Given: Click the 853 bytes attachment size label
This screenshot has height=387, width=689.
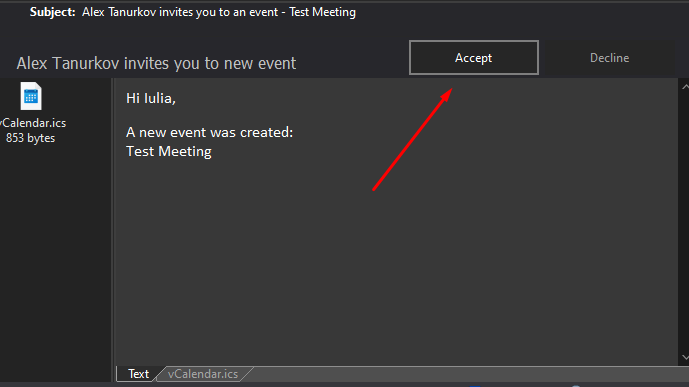Looking at the screenshot, I should point(30,138).
